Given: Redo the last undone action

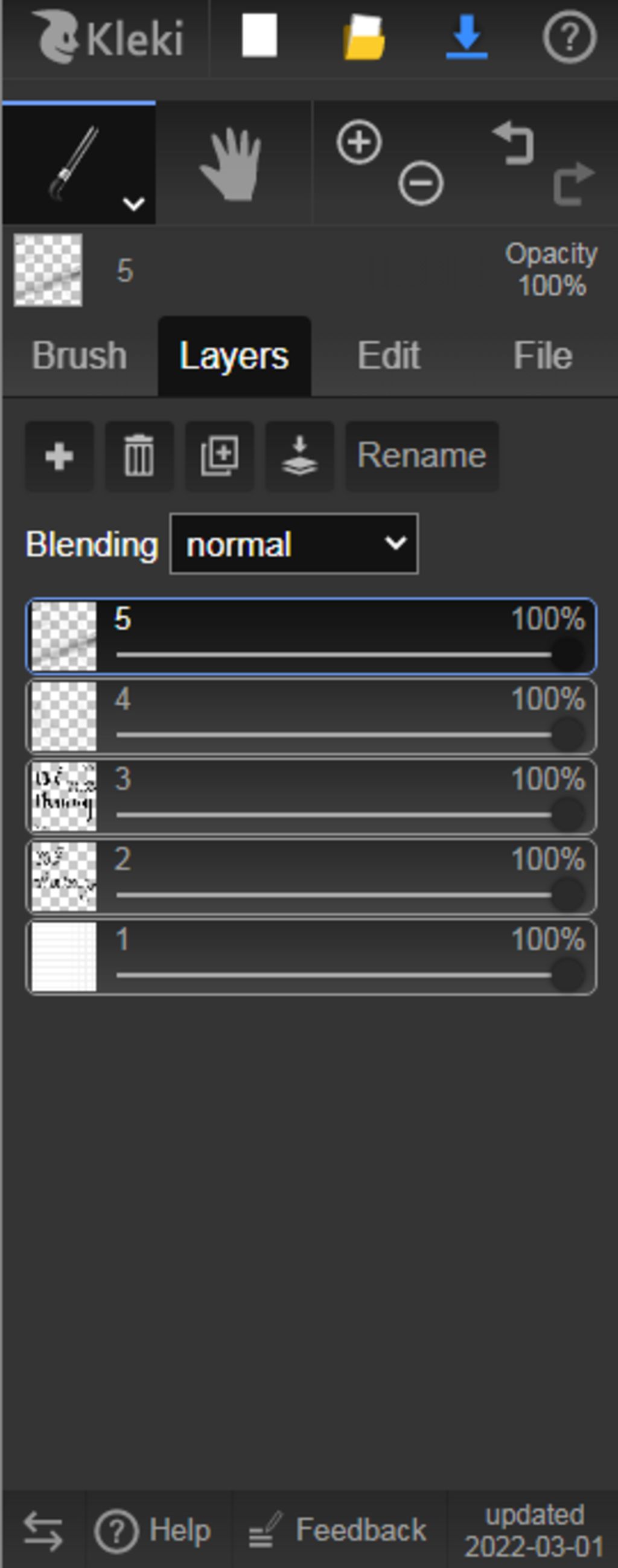Looking at the screenshot, I should click(x=574, y=183).
